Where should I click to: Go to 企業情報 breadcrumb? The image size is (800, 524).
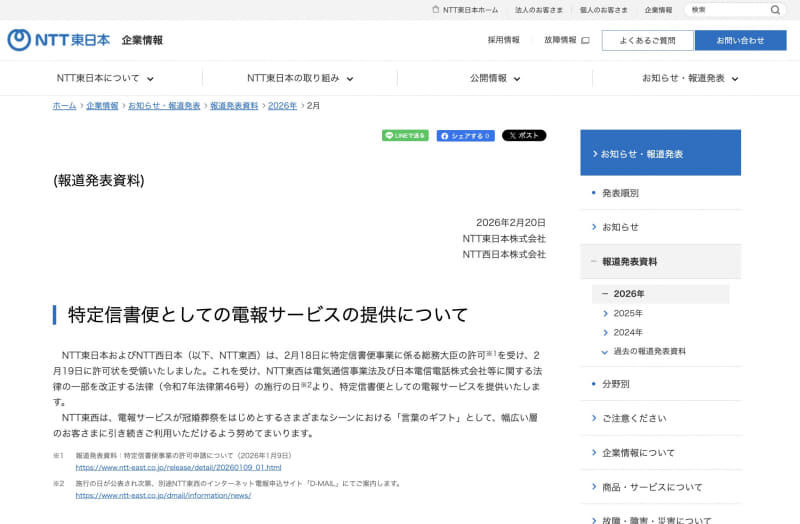102,106
